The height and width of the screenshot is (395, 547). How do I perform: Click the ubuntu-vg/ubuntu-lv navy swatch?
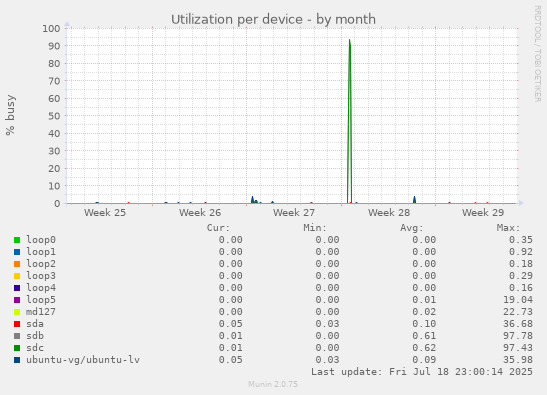17,360
